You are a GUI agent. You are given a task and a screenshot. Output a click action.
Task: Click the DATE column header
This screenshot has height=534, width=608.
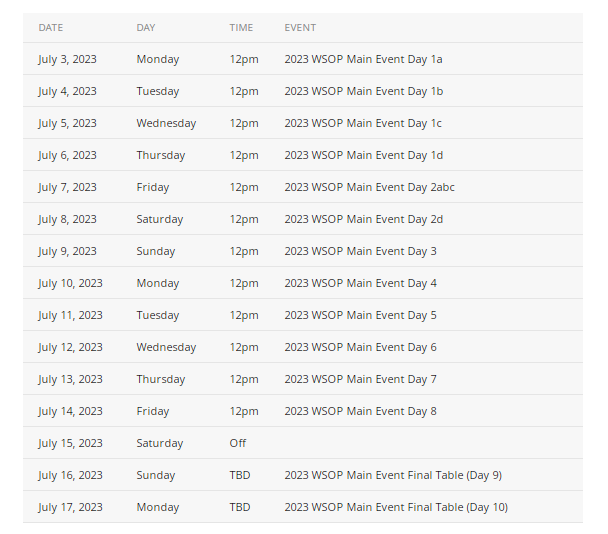point(51,28)
